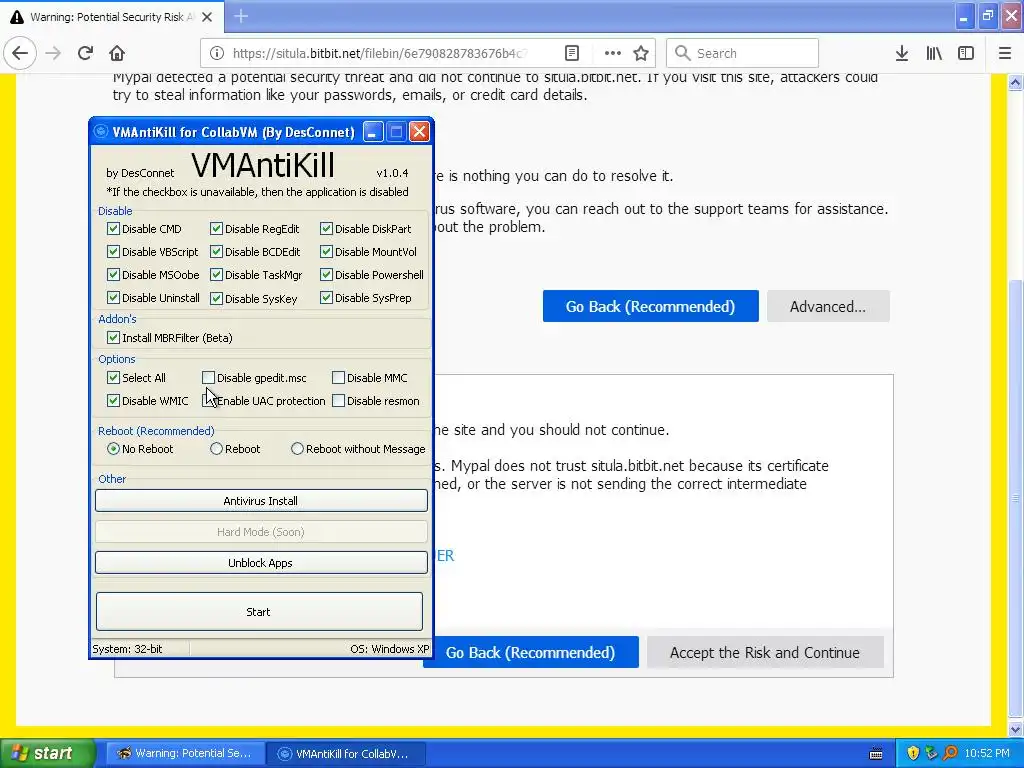Click Accept the Risk and Continue

pos(765,652)
